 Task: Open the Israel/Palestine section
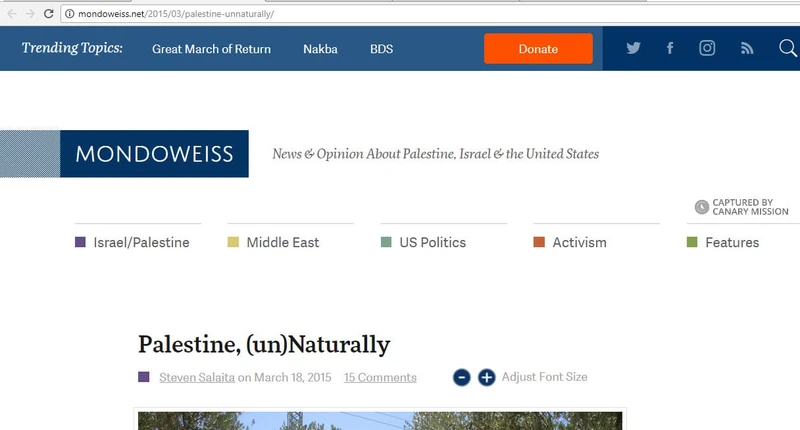141,242
